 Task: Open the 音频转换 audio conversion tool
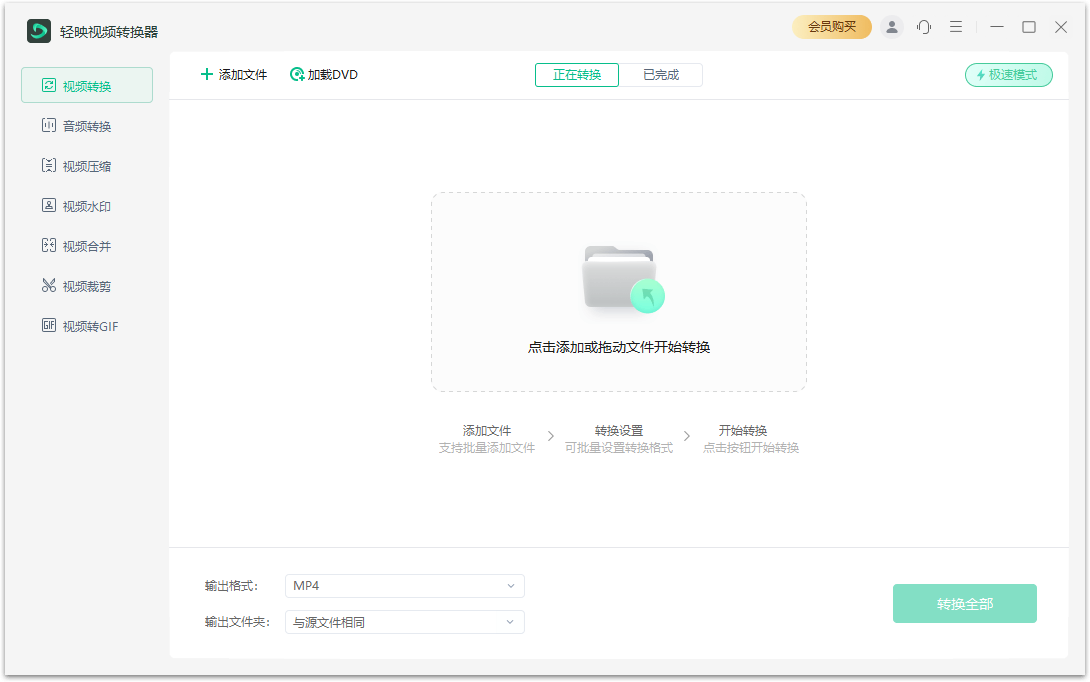[x=88, y=125]
